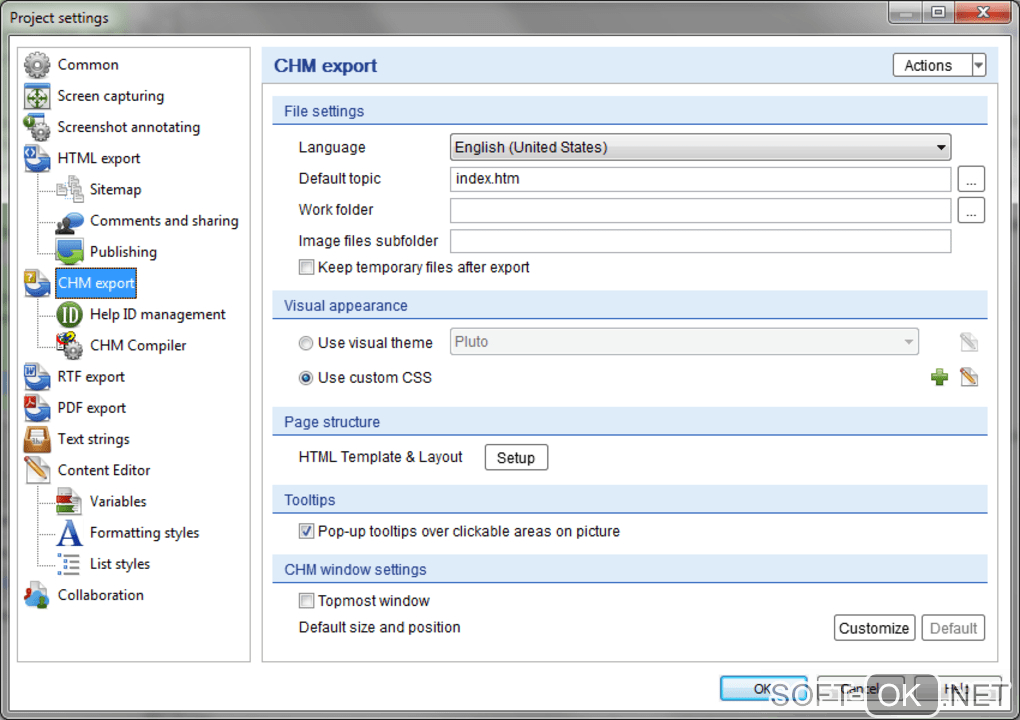Expand the Actions dropdown arrow
Viewport: 1020px width, 720px height.
pyautogui.click(x=978, y=66)
